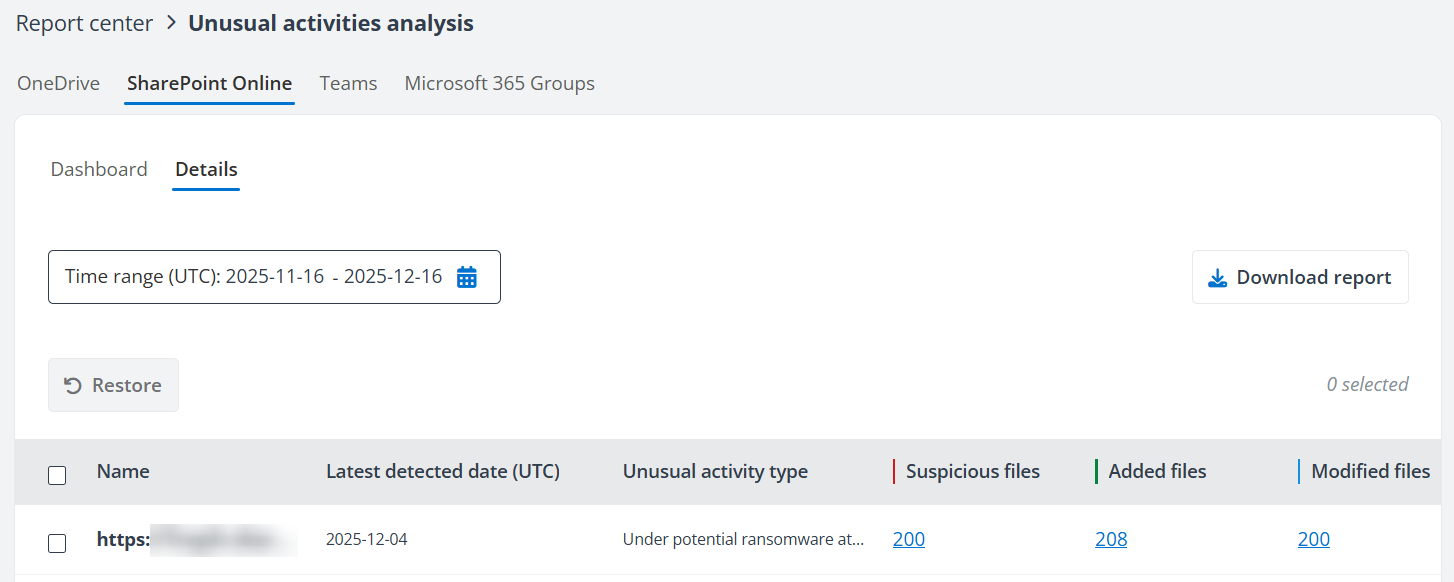Click the breadcrumb chevron after Report center
The width and height of the screenshot is (1454, 582).
click(x=171, y=23)
